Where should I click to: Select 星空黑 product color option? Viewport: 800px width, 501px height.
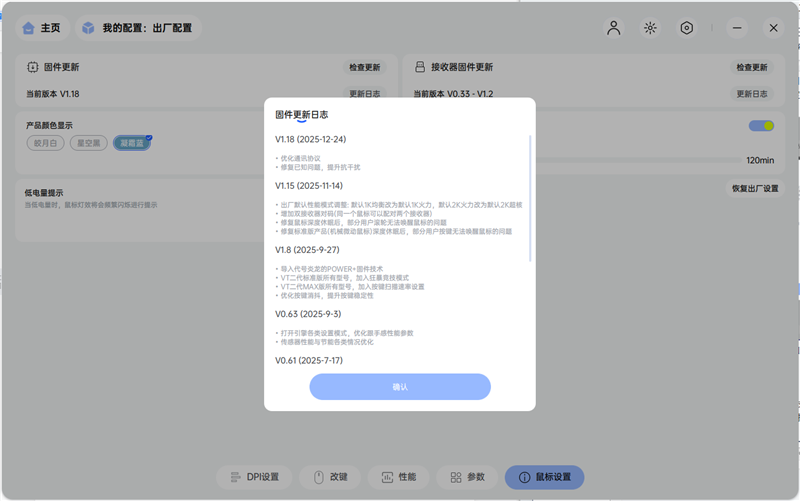tap(89, 143)
